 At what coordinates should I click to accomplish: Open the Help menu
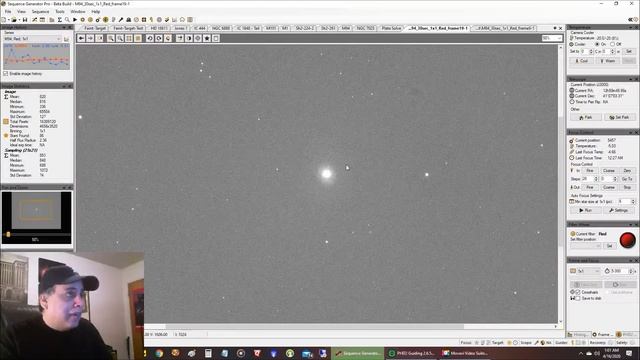point(96,11)
